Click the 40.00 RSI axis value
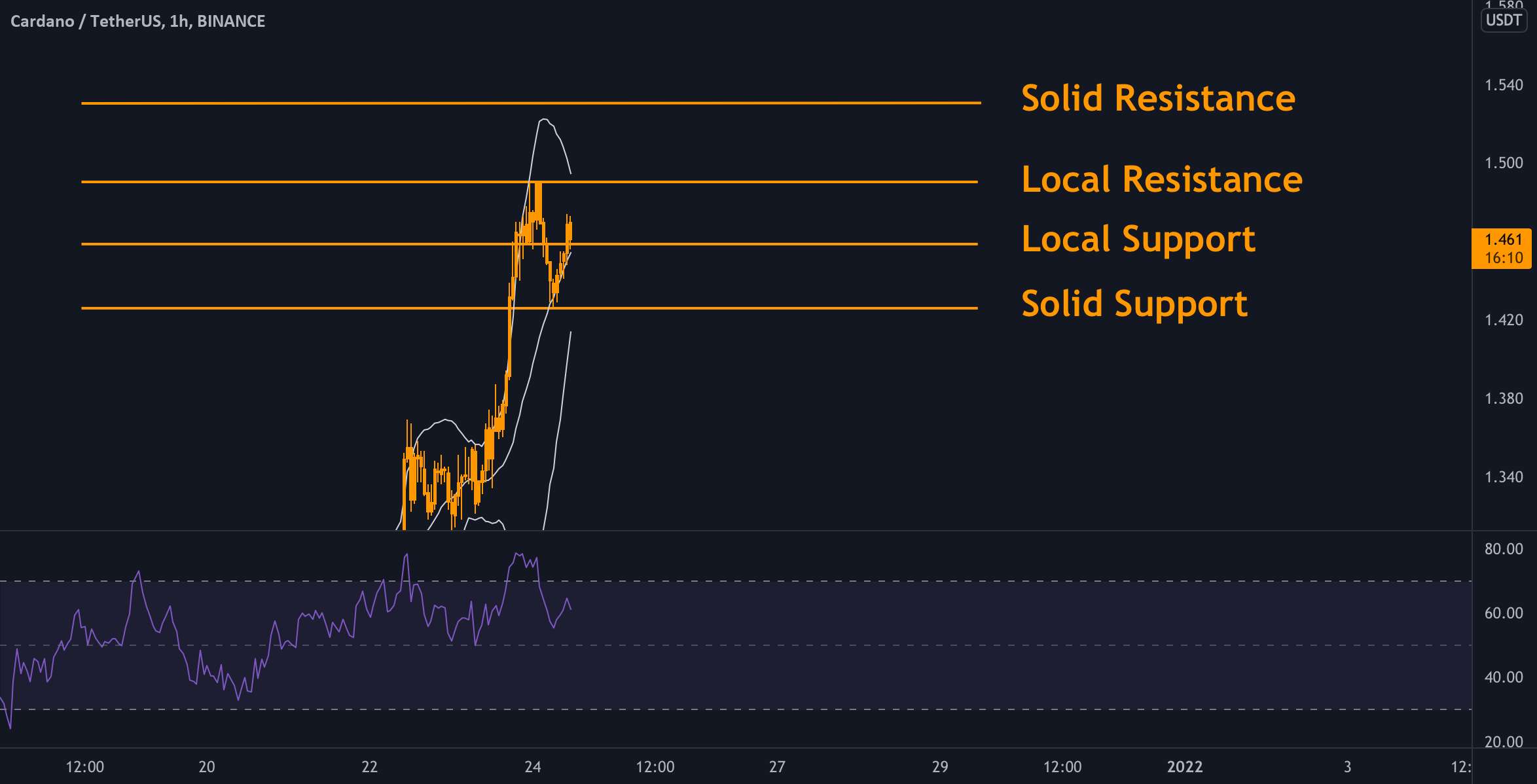The image size is (1537, 784). click(1504, 677)
